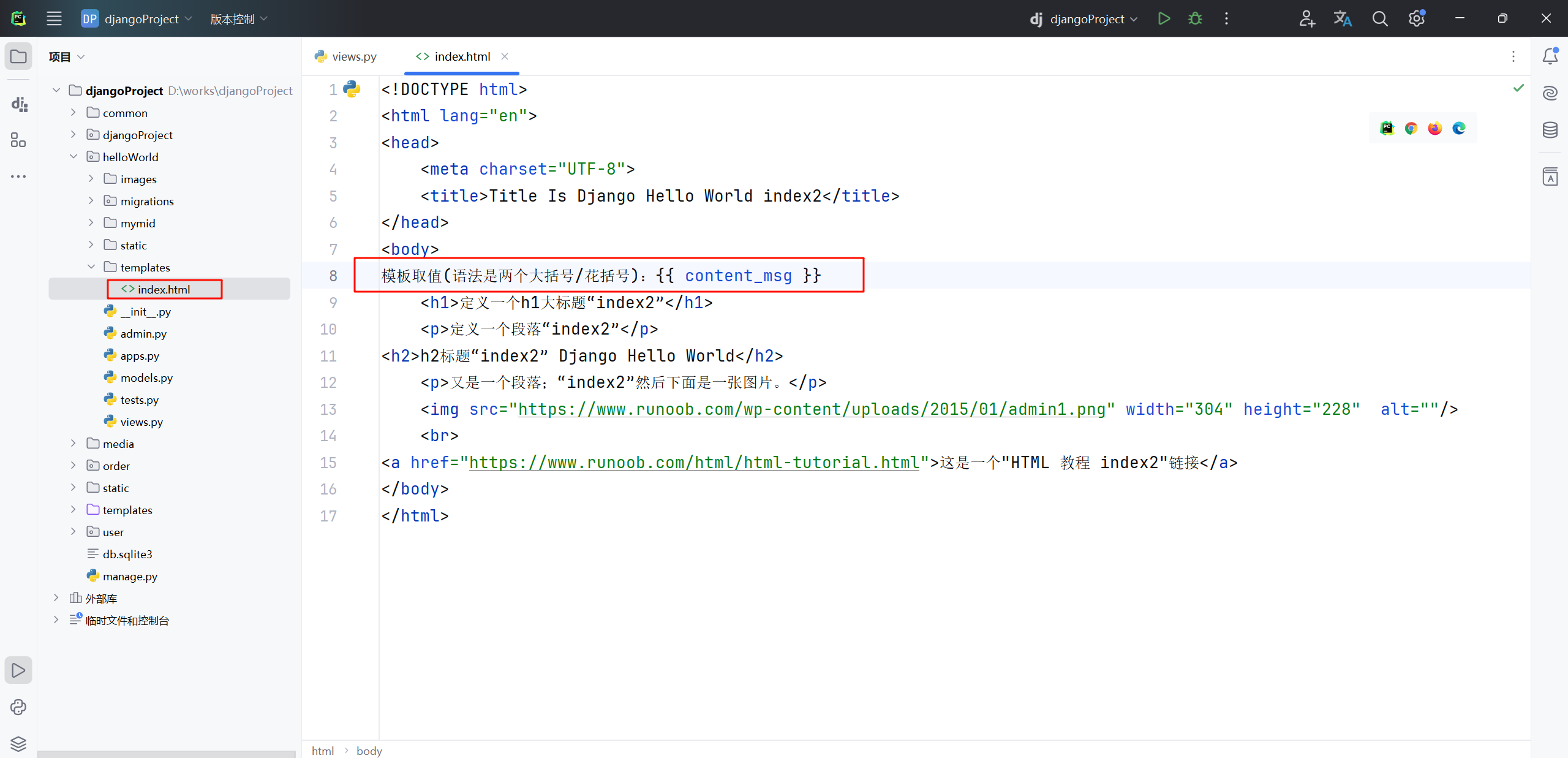Click the translate icon in title bar
The image size is (1568, 758).
pyautogui.click(x=1343, y=18)
